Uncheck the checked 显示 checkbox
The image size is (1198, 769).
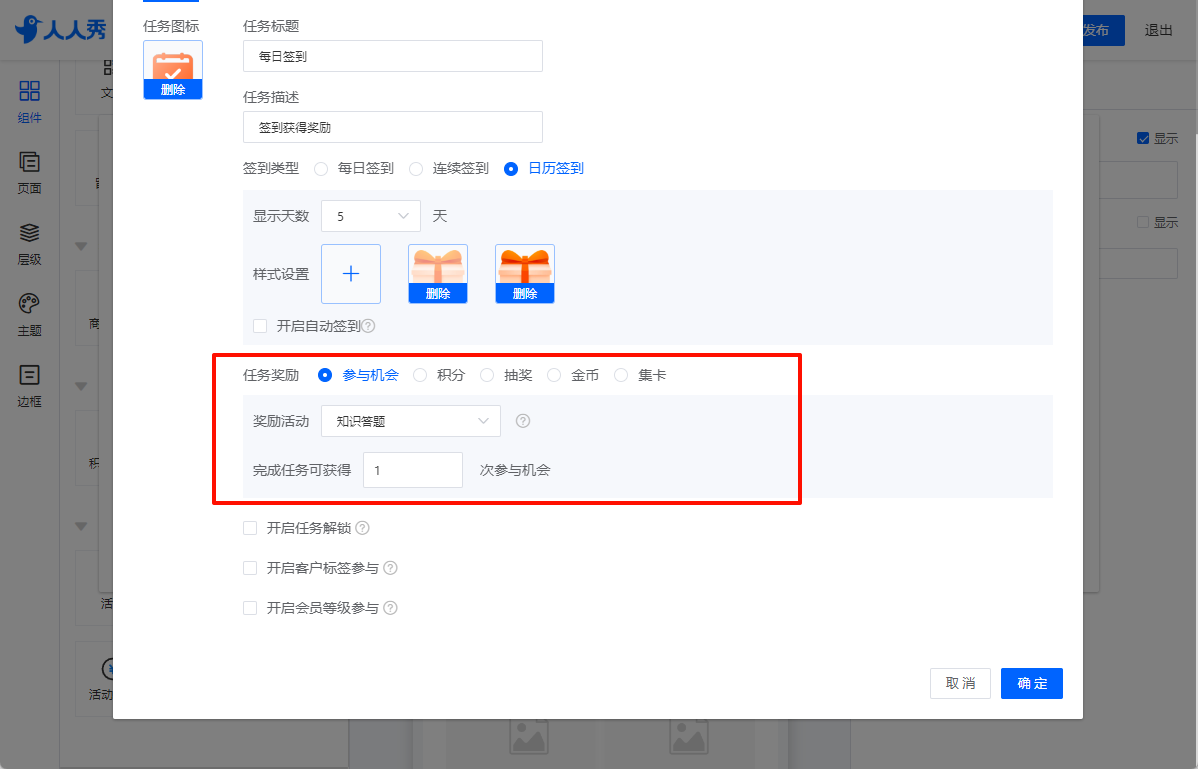point(1143,138)
